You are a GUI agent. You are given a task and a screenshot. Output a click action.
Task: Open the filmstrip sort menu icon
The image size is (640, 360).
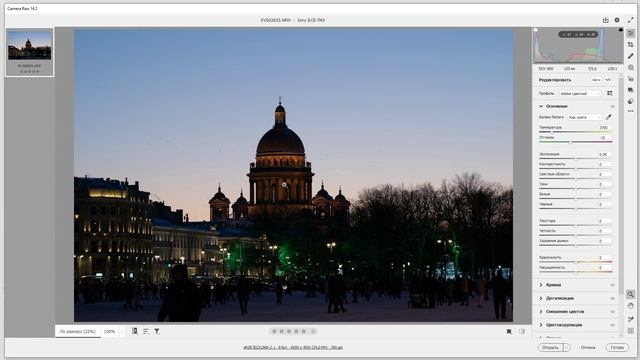tap(146, 331)
